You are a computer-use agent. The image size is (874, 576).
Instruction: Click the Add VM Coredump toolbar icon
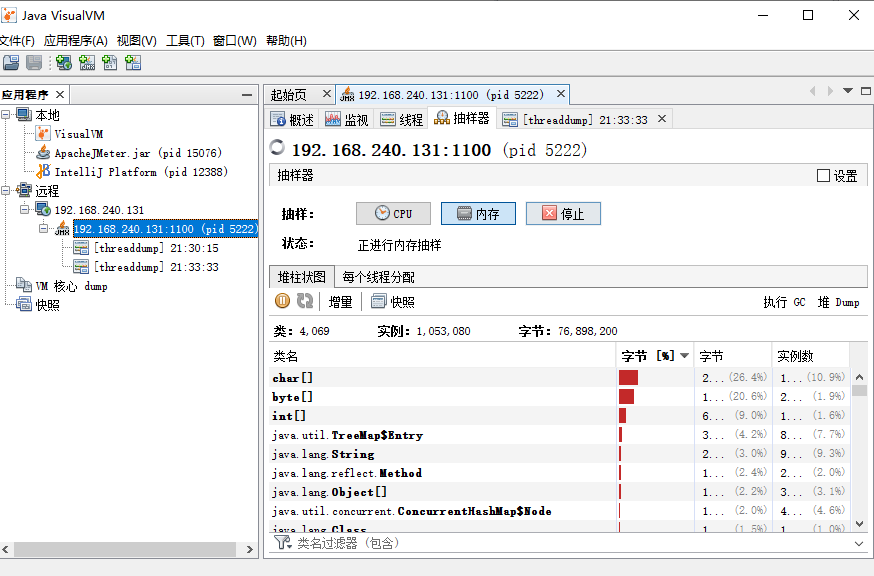coord(109,63)
